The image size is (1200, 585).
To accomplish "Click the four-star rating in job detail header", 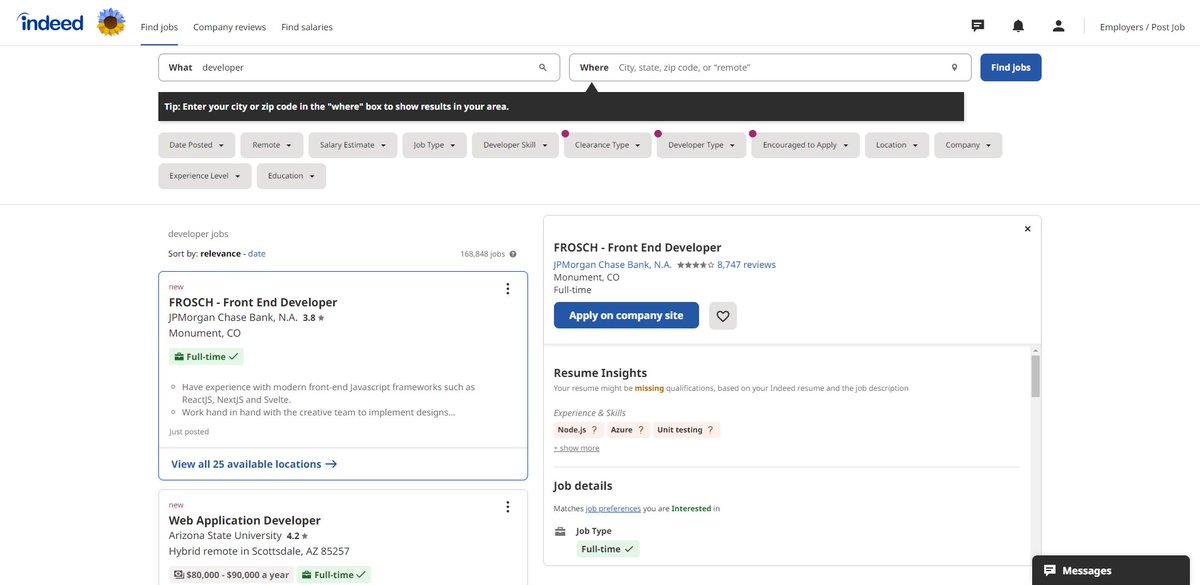I will point(695,265).
